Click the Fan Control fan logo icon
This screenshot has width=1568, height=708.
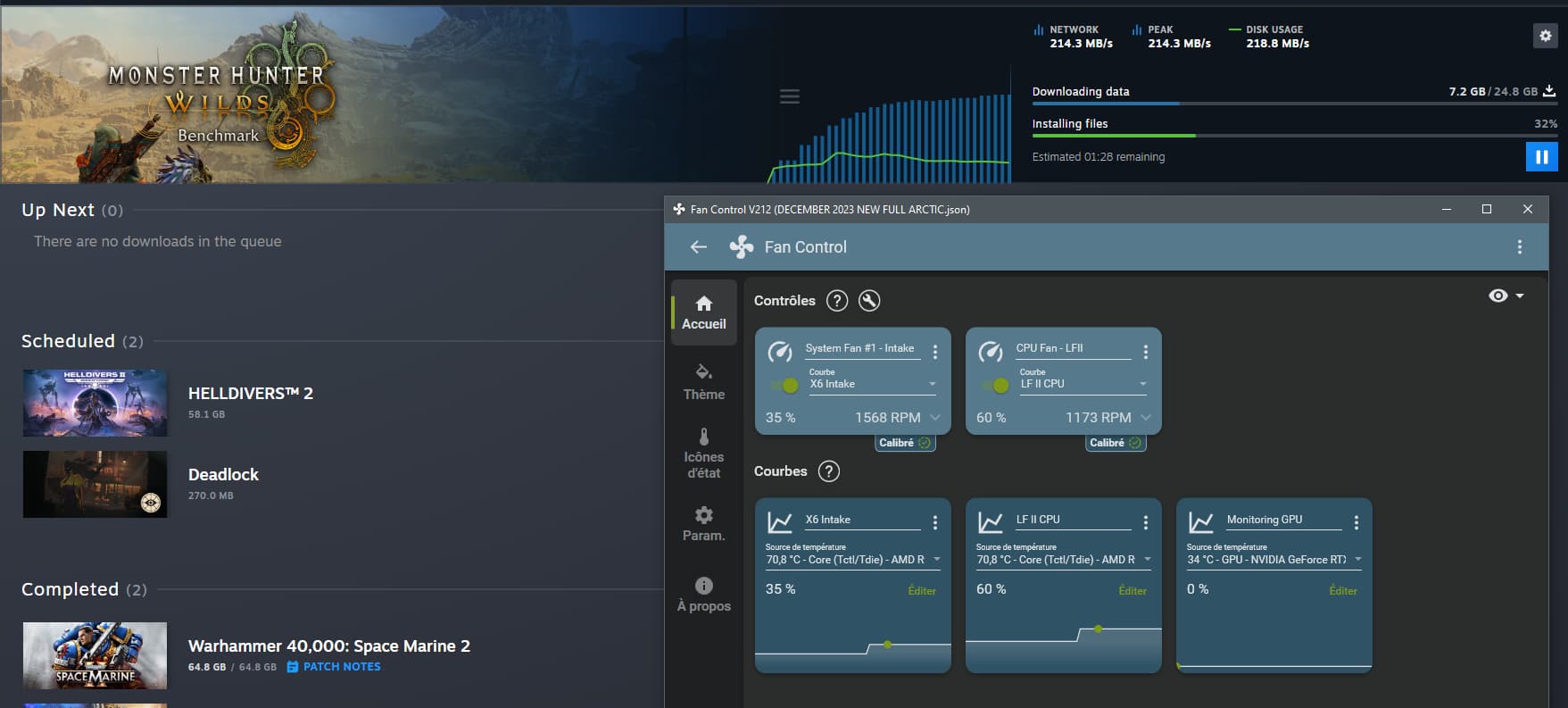pos(741,246)
